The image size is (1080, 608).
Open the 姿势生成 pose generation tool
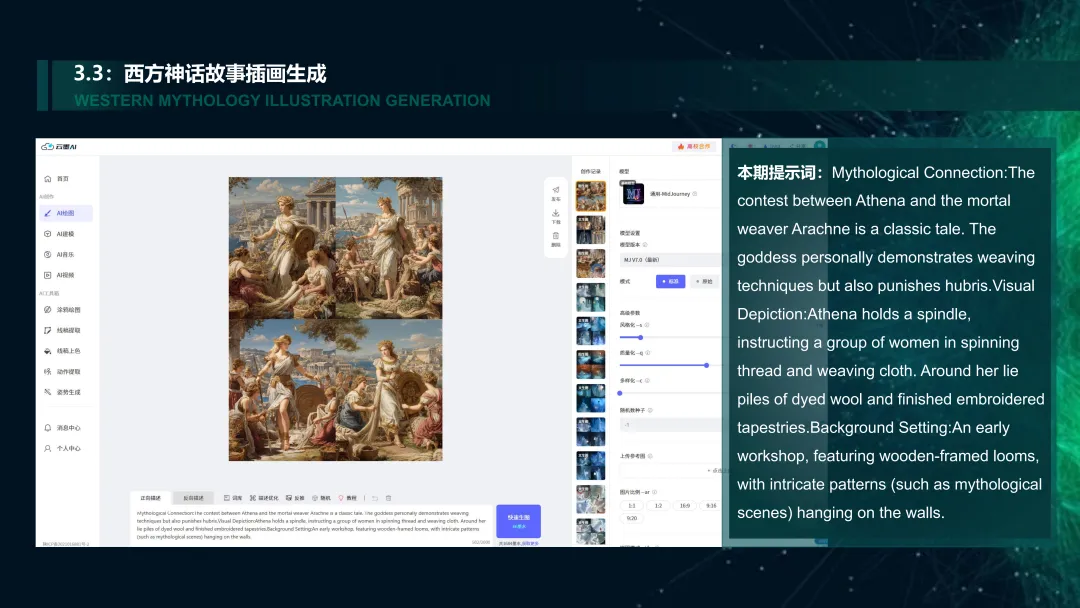point(62,392)
